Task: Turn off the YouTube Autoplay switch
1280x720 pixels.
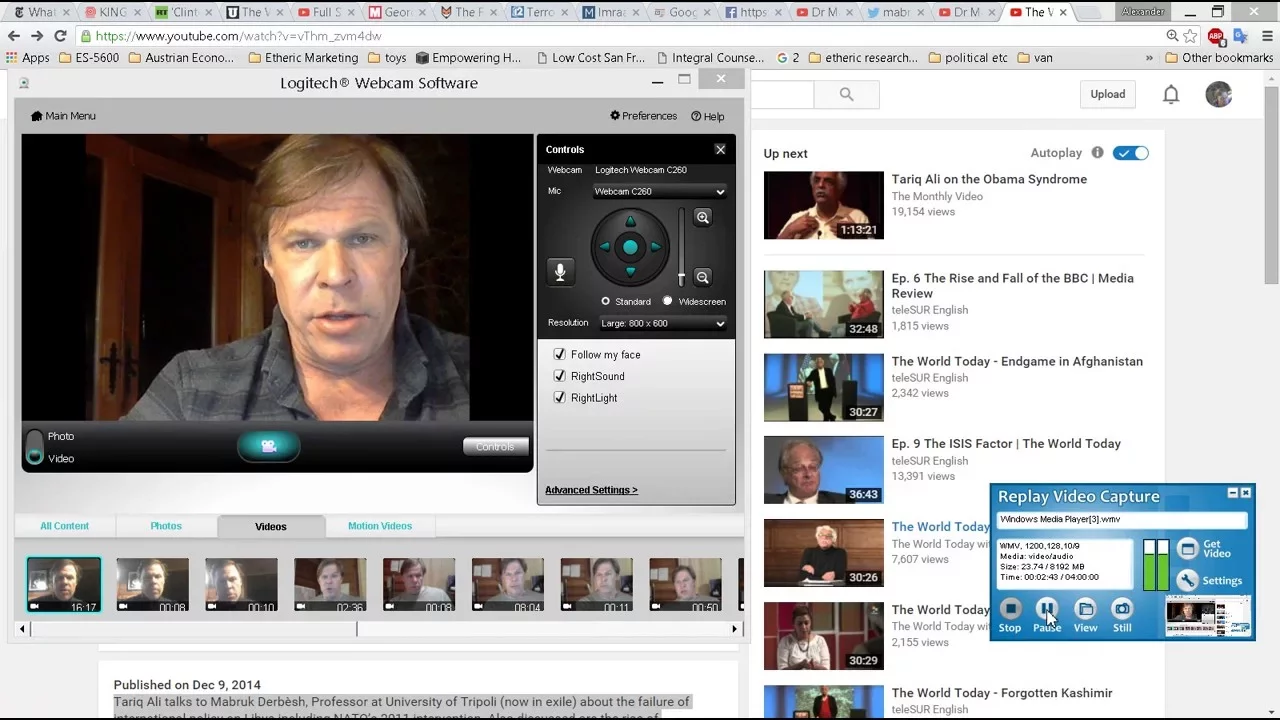Action: (1131, 153)
